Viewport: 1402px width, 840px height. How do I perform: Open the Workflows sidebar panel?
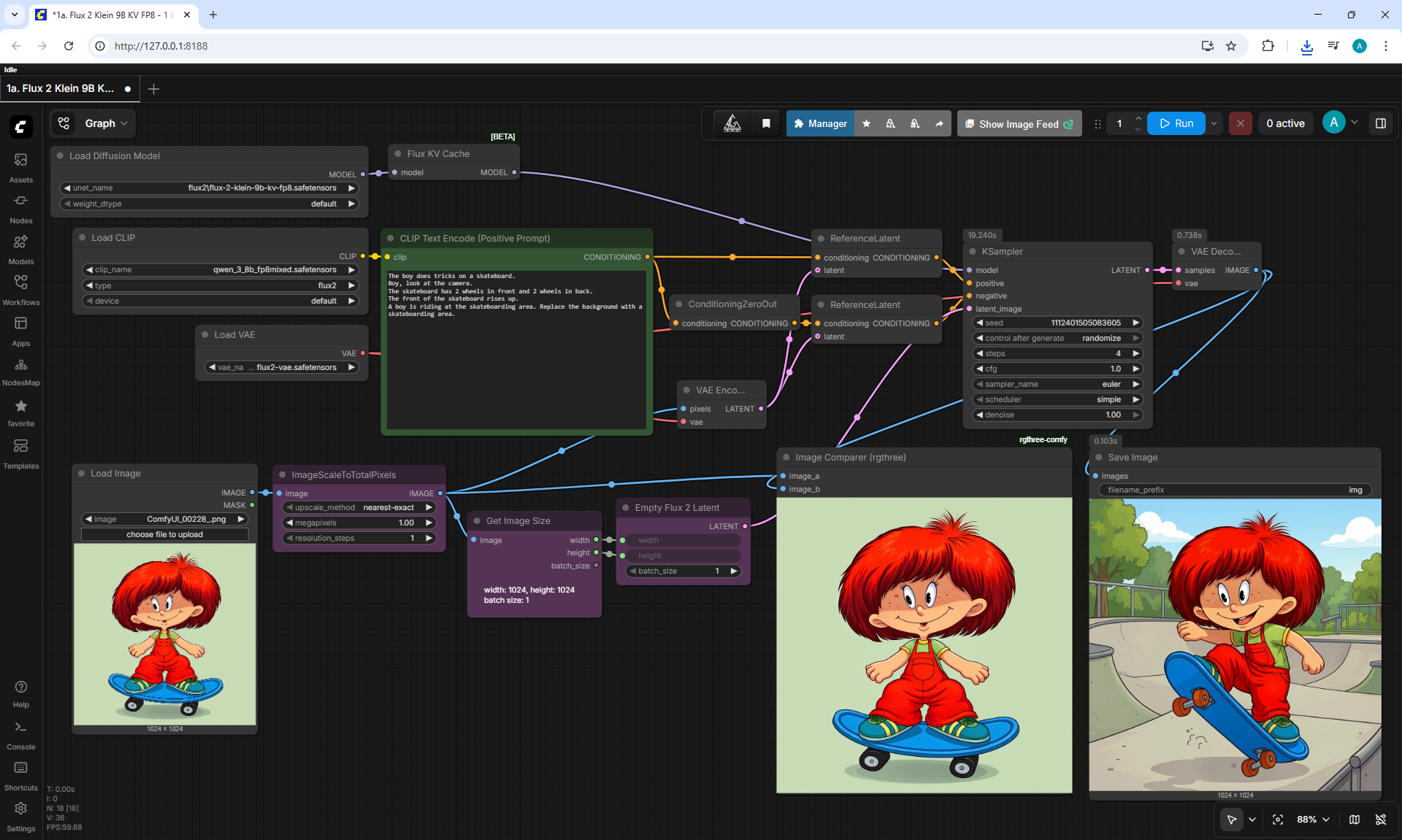(x=20, y=290)
